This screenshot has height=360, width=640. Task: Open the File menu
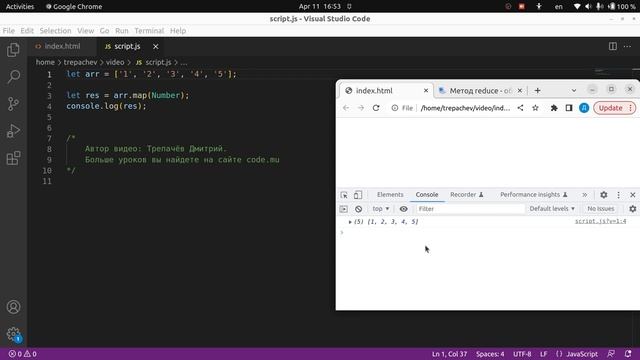[9, 31]
